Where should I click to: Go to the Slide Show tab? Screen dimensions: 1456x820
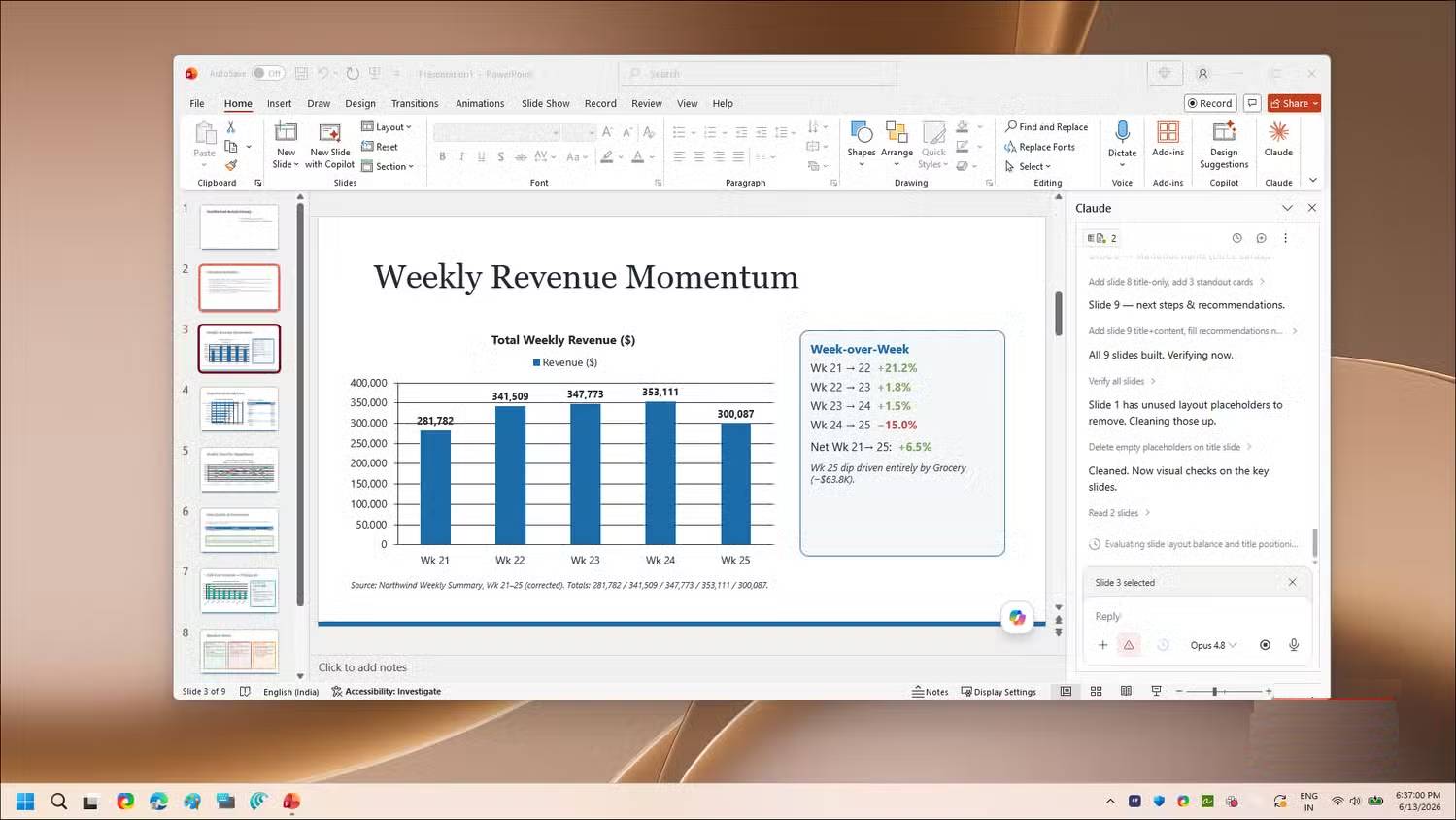tap(545, 103)
